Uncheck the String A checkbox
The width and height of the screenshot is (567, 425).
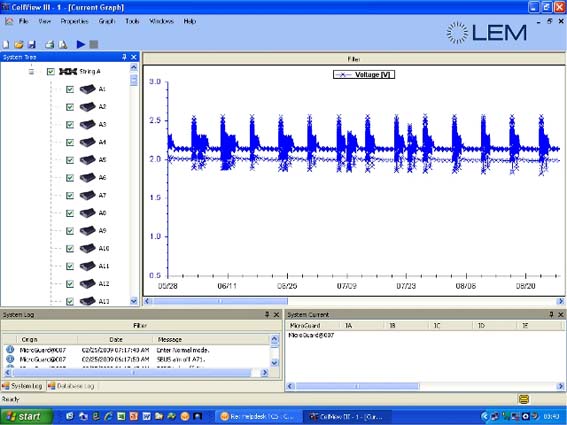(51, 72)
